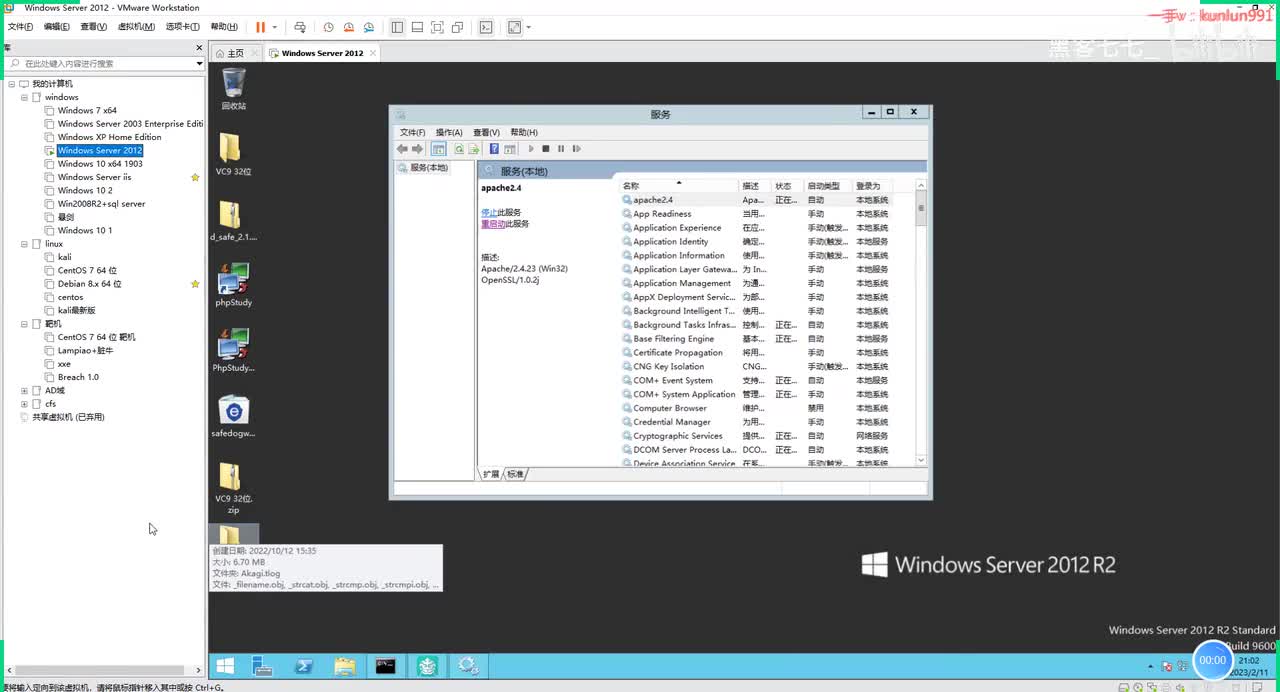Toggle the thumbnail bar view icon
The width and height of the screenshot is (1280, 692).
417,27
